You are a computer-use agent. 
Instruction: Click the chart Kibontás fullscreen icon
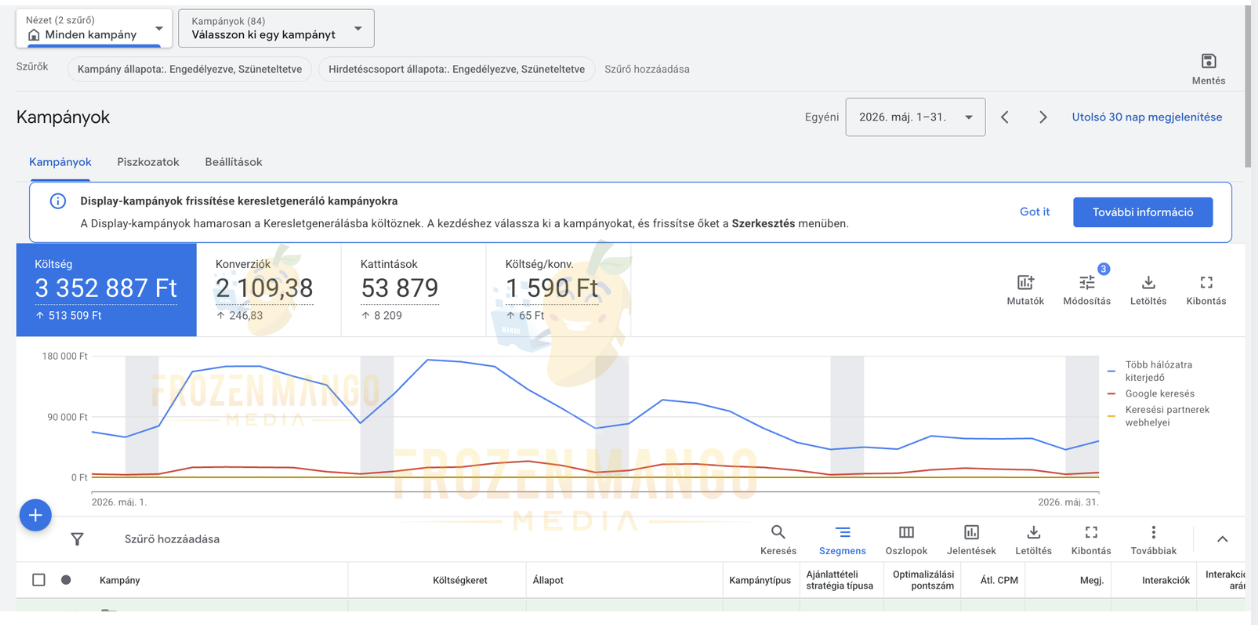pyautogui.click(x=1206, y=283)
